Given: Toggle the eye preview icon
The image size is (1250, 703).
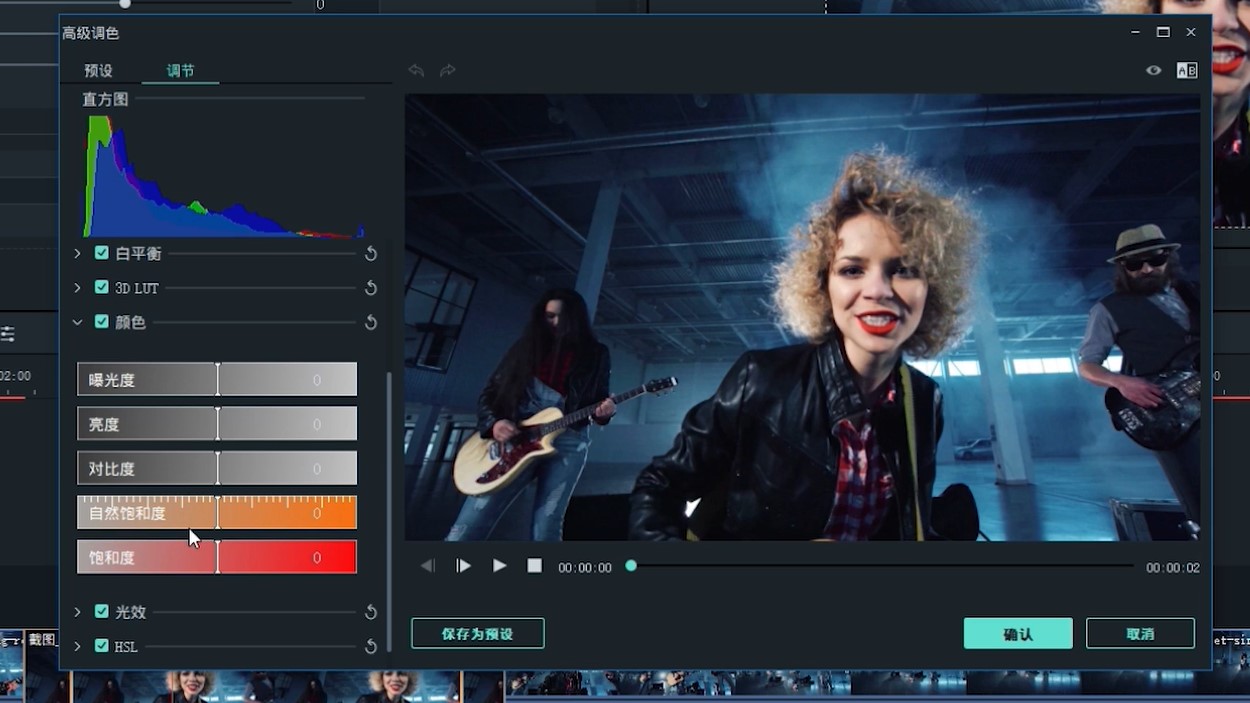Looking at the screenshot, I should (1153, 71).
